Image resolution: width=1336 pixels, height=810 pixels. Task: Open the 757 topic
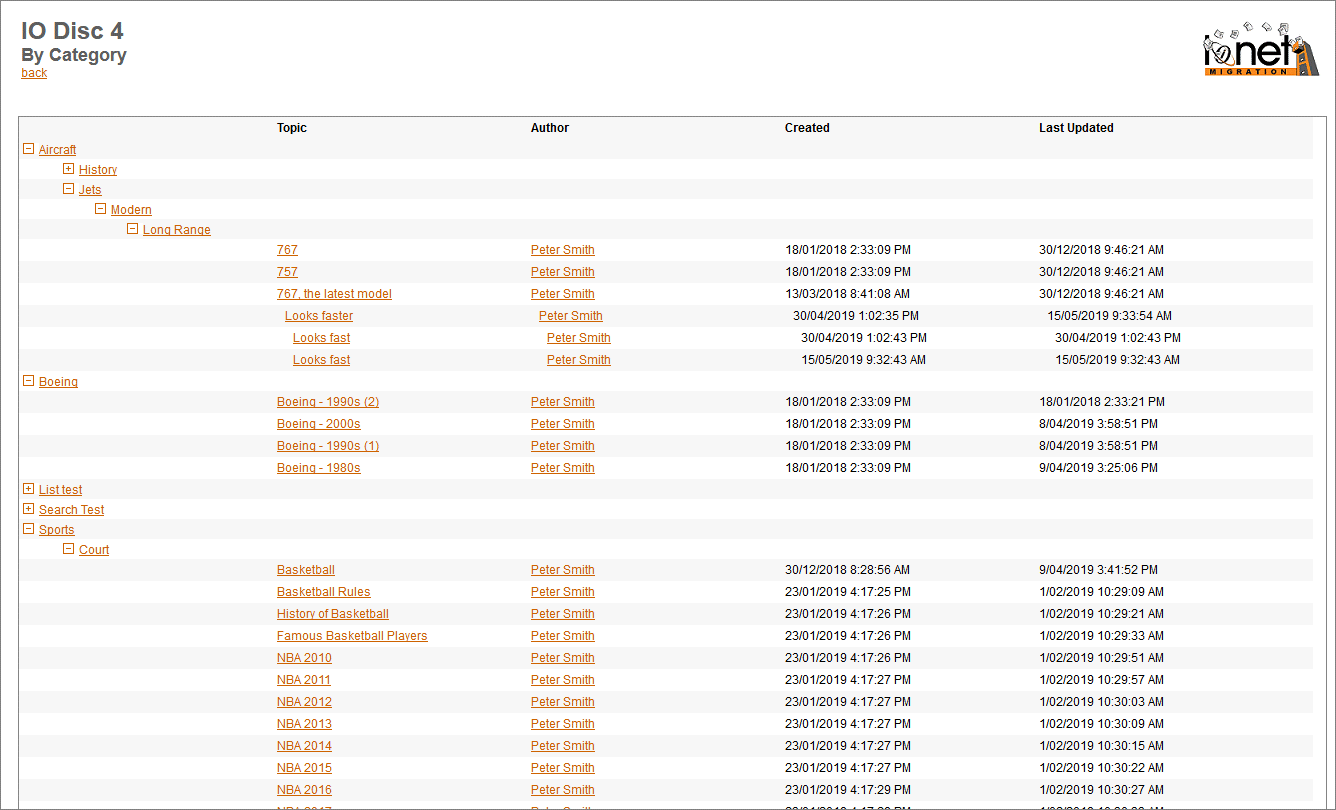[287, 272]
